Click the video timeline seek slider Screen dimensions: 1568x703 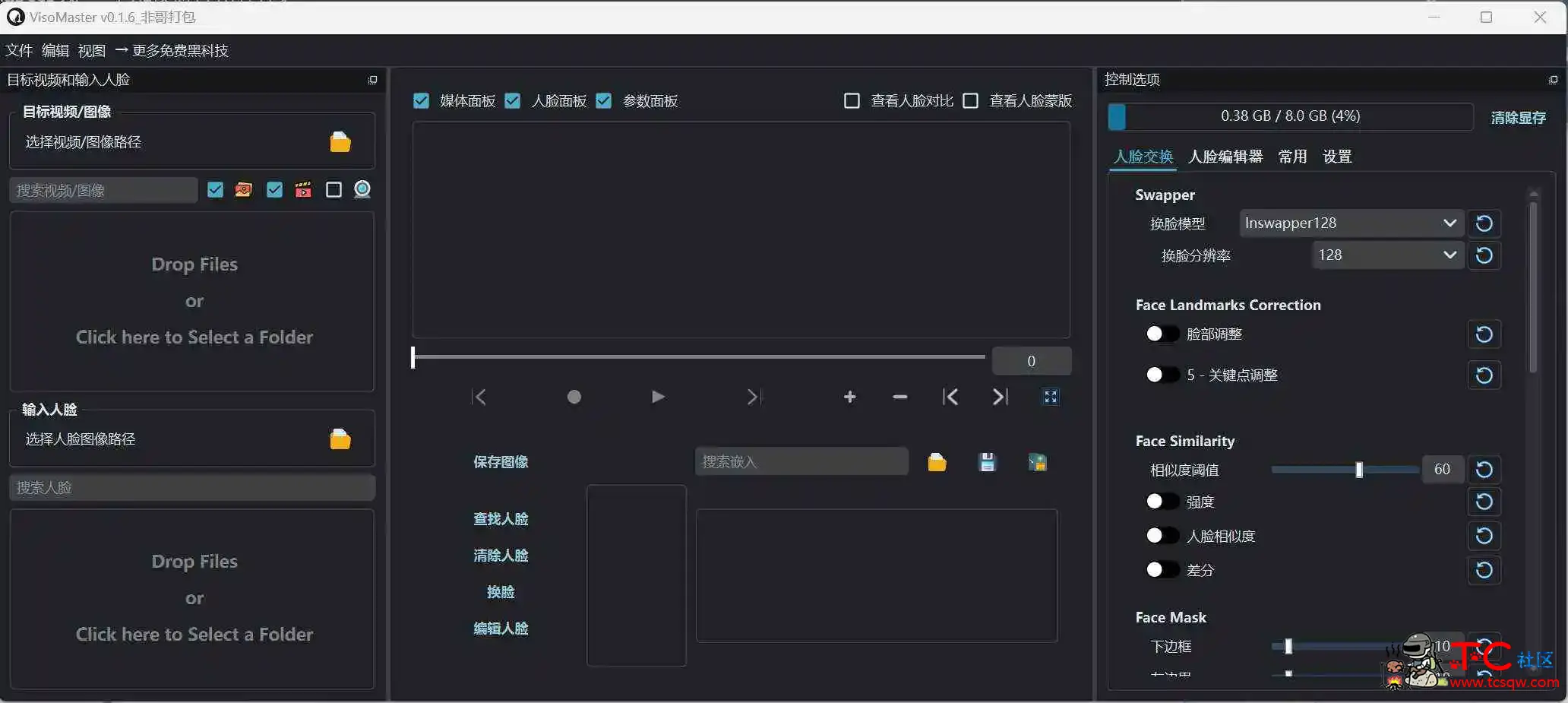pos(698,356)
